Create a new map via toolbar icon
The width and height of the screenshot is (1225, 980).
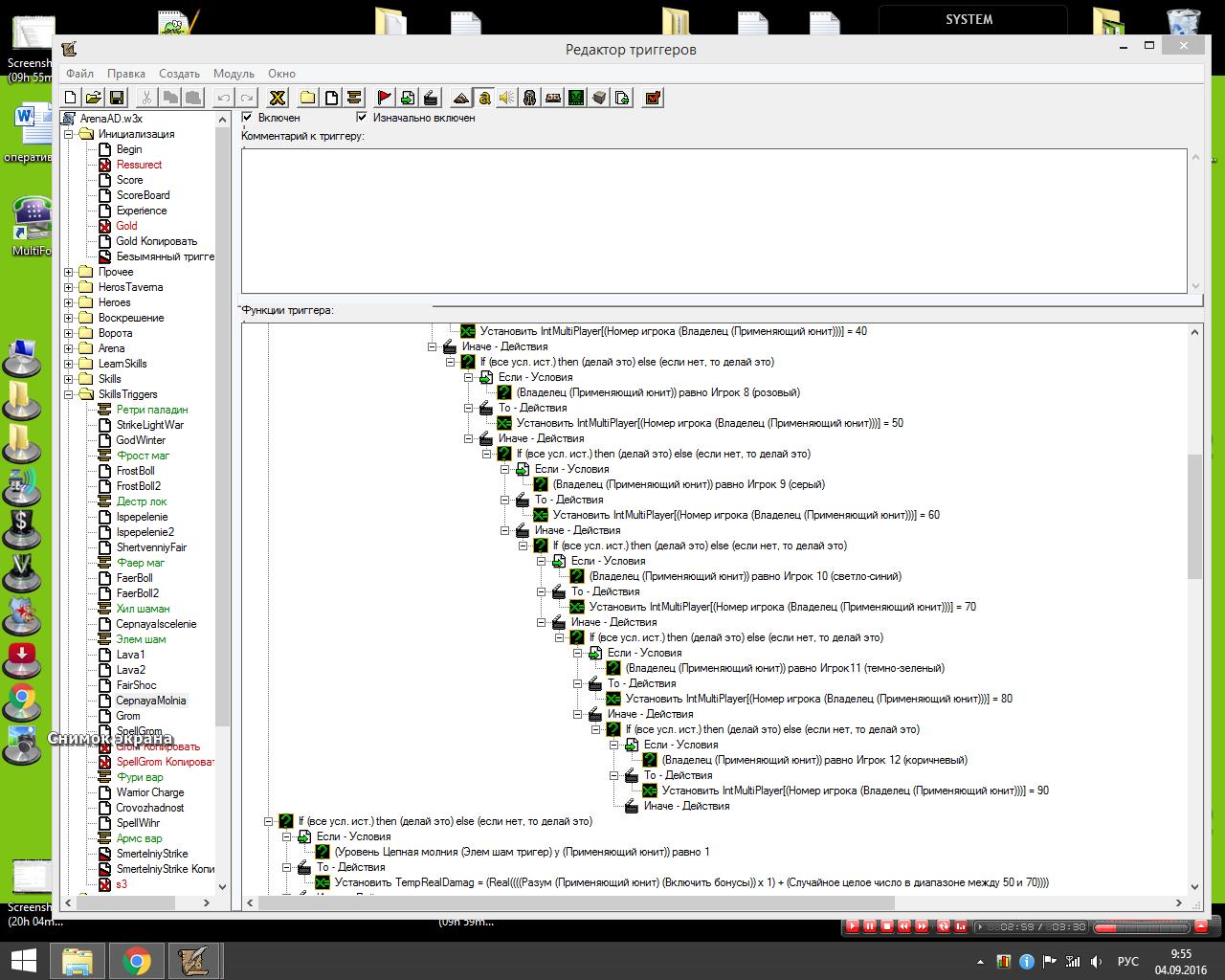tap(70, 98)
